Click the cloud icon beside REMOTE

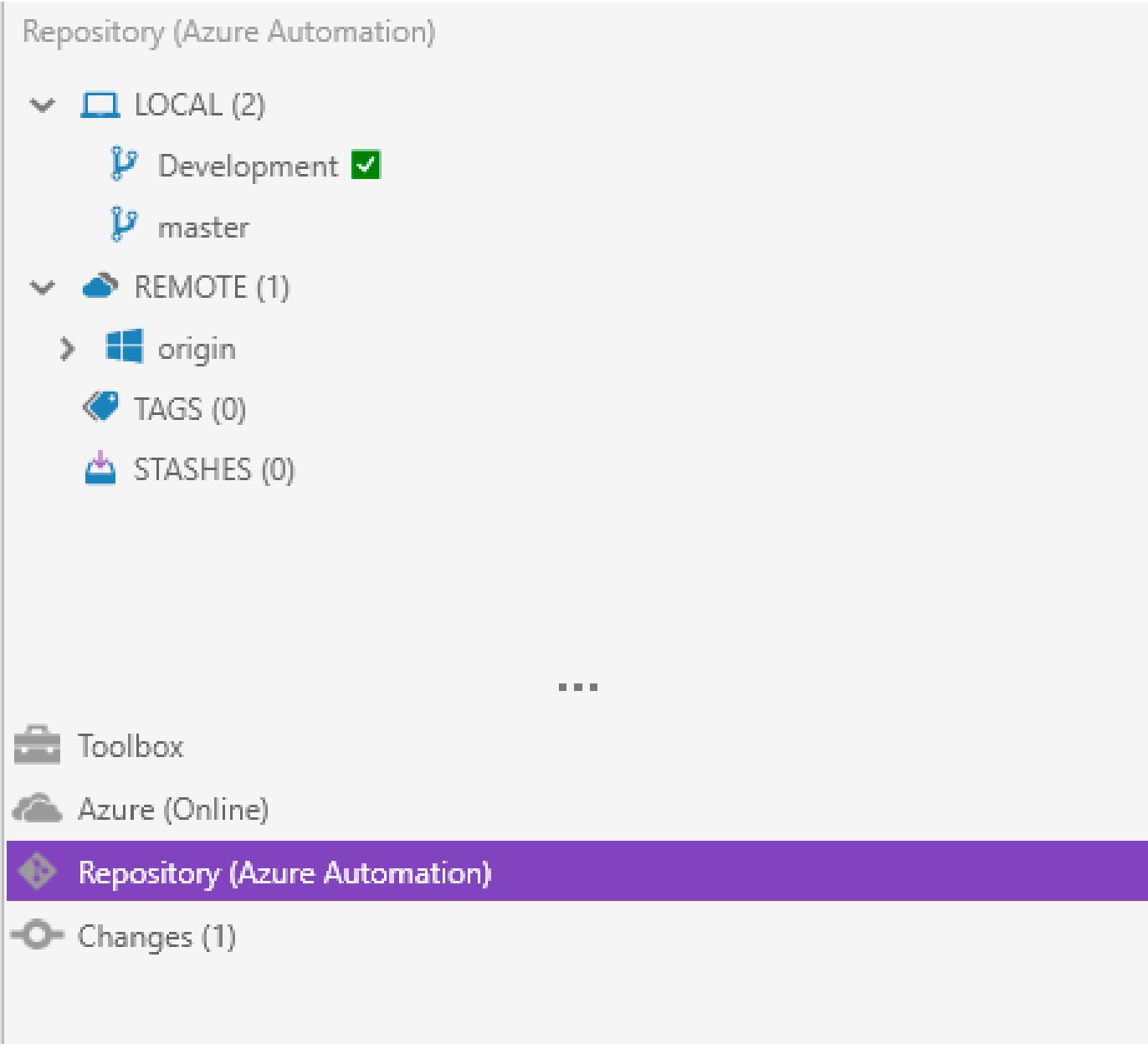[100, 286]
